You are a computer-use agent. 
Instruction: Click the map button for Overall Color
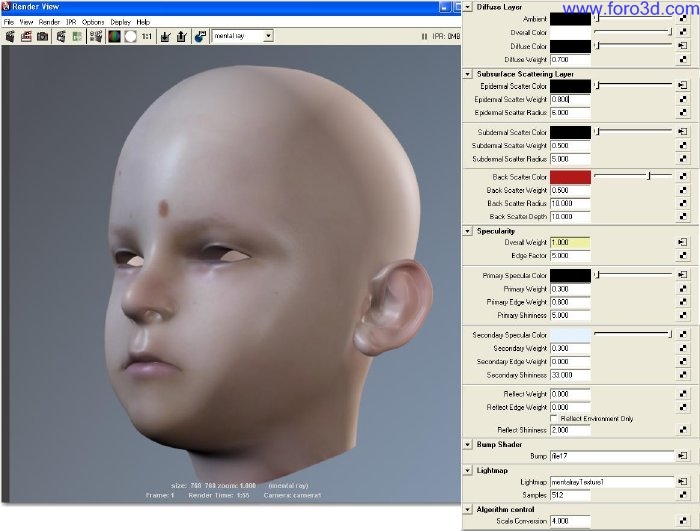click(x=683, y=32)
